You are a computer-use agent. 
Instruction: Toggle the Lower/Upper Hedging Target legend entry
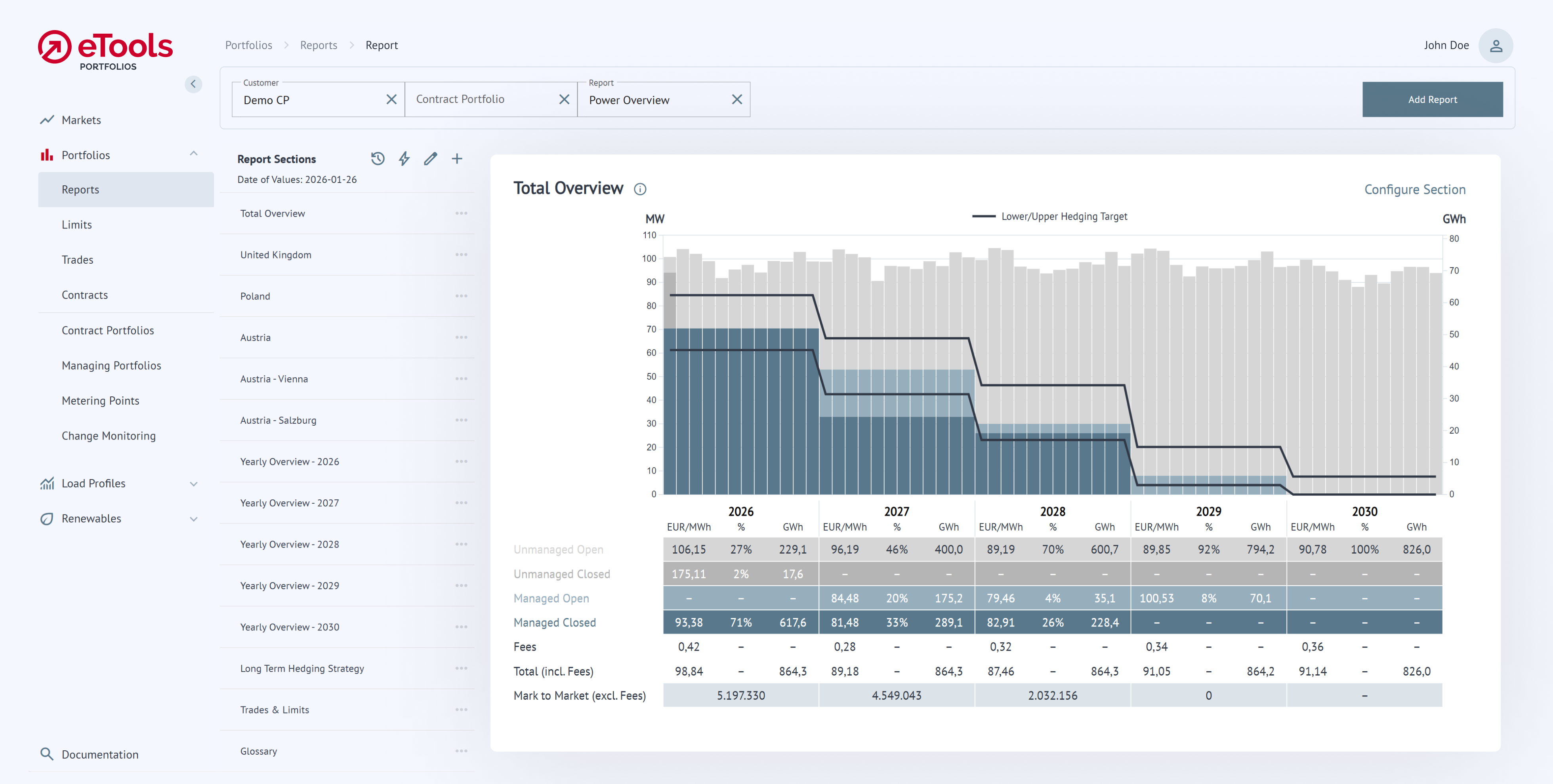coord(1049,216)
